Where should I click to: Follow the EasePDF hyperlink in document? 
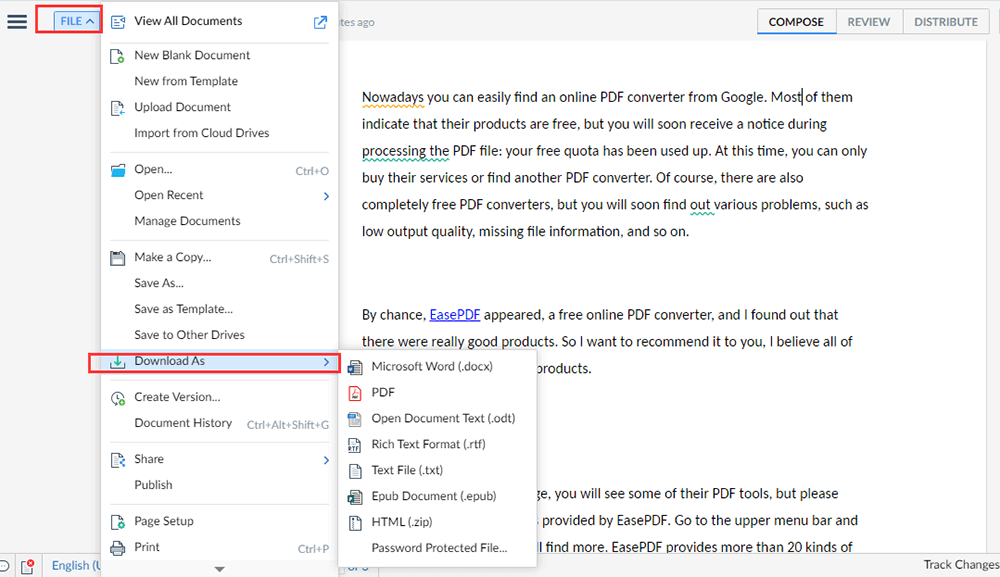(455, 315)
